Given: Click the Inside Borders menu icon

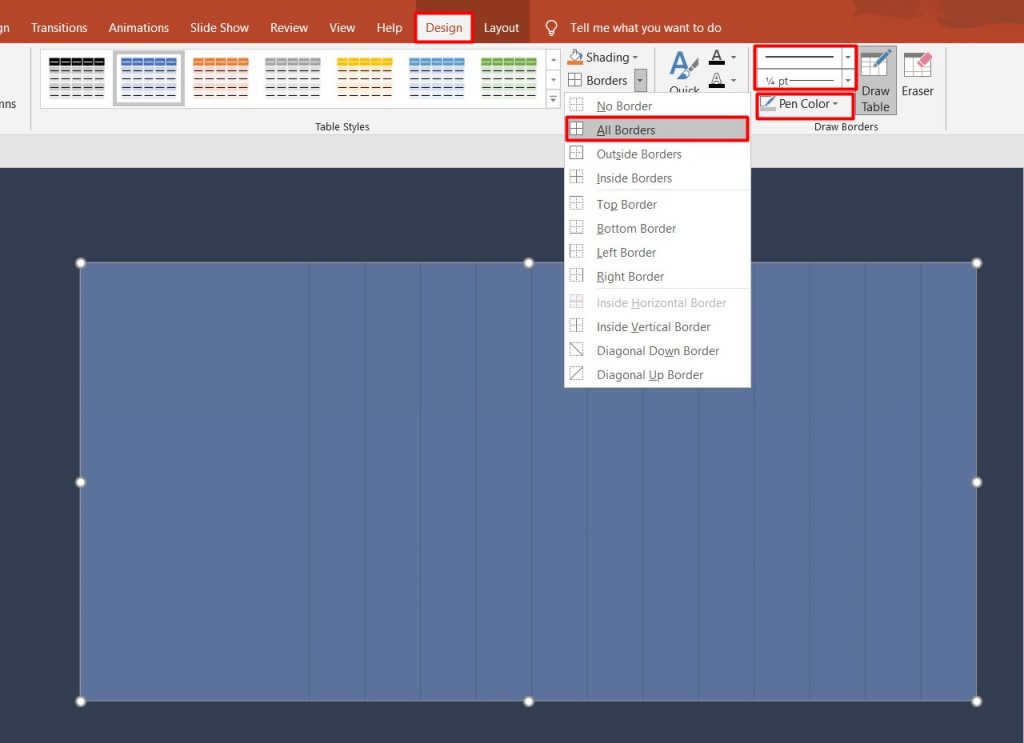Looking at the screenshot, I should pos(577,177).
